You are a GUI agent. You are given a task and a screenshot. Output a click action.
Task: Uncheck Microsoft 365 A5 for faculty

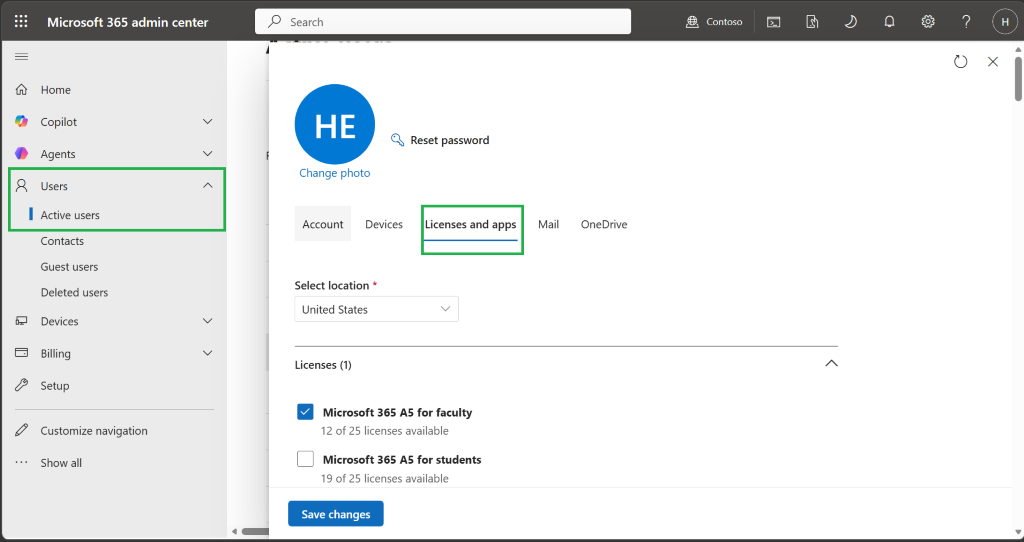[x=305, y=412]
